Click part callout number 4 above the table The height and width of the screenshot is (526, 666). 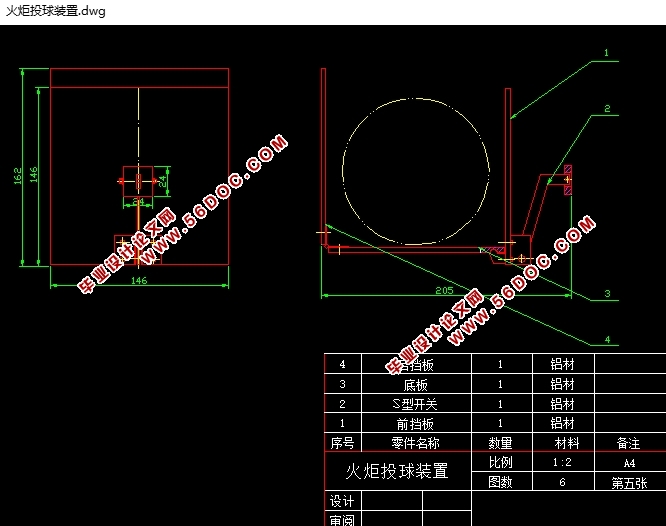click(x=606, y=340)
